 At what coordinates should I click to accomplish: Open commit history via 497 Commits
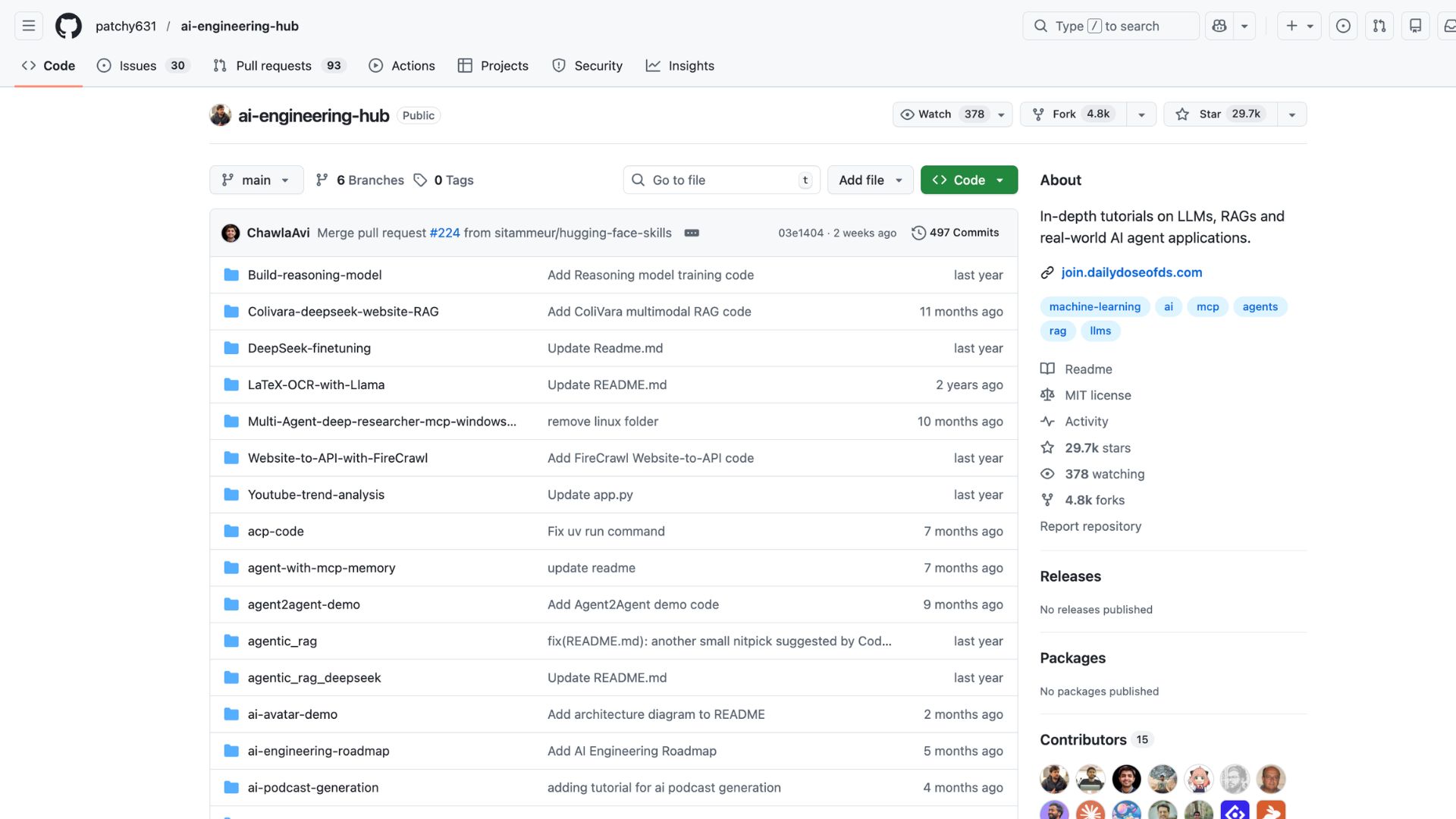(x=955, y=233)
